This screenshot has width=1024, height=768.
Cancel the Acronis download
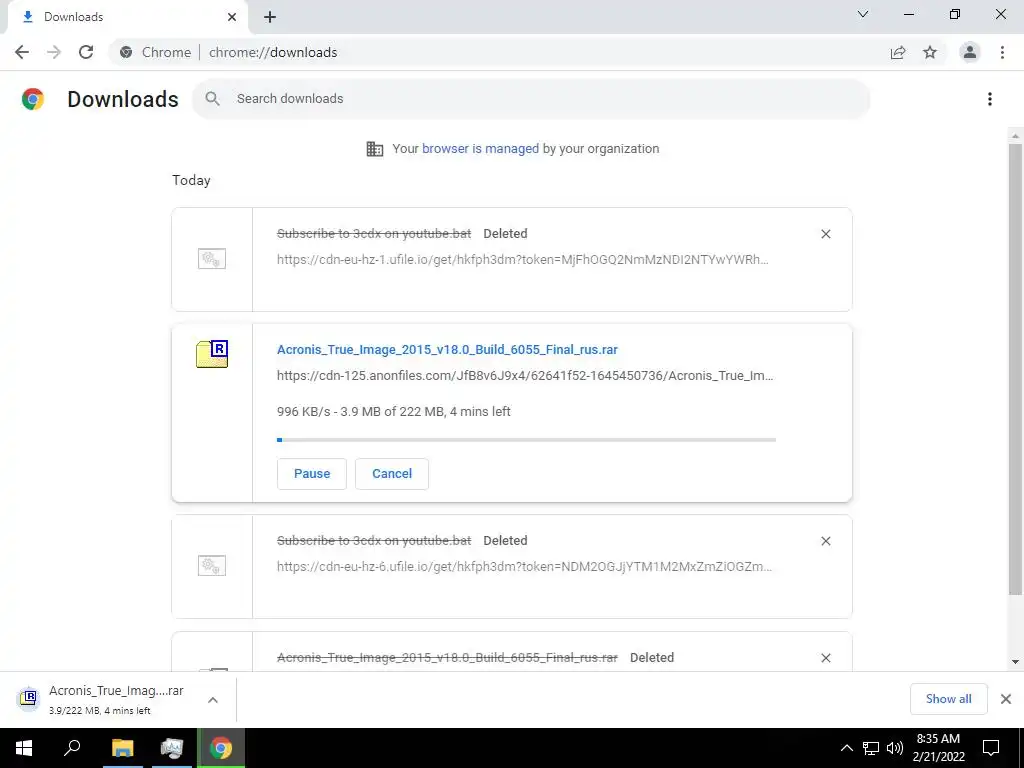coord(392,473)
